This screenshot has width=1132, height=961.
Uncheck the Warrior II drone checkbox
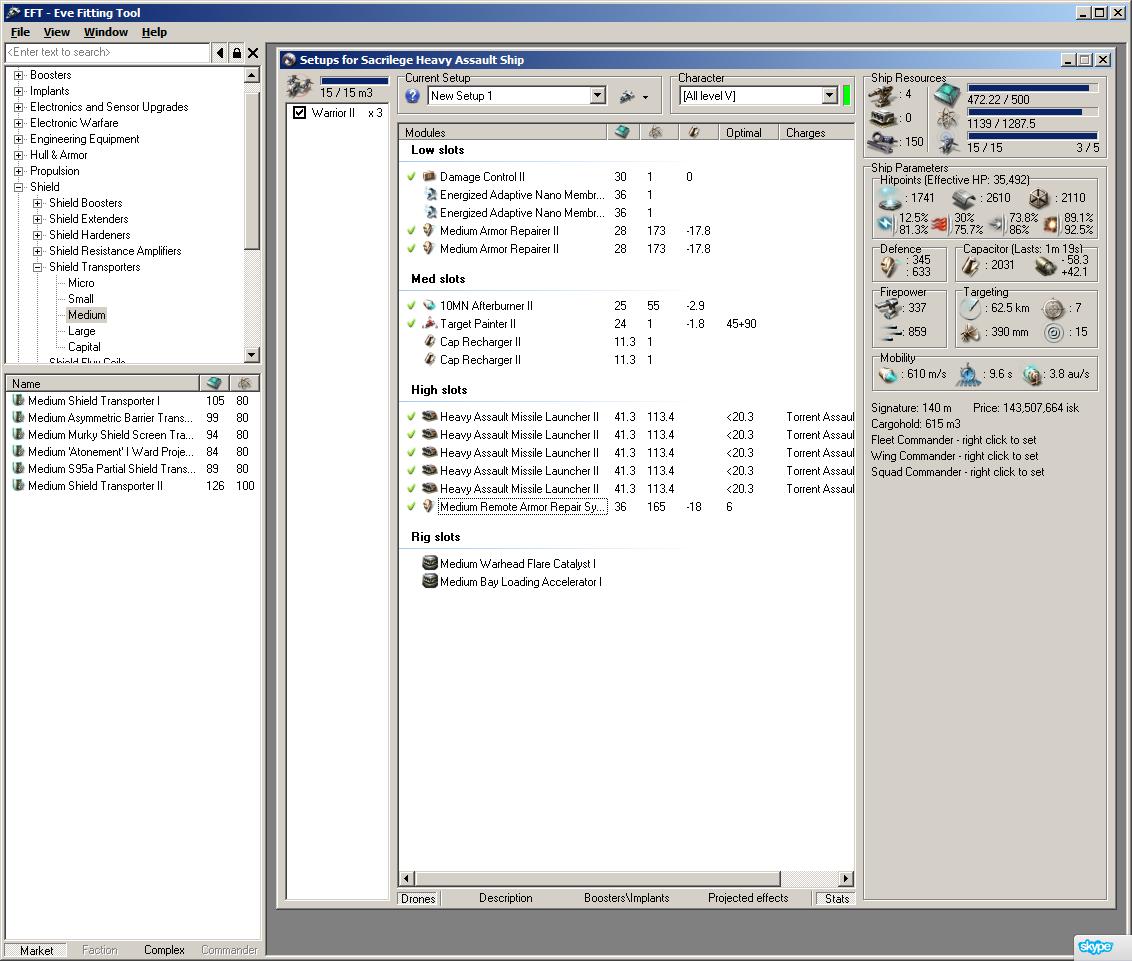tap(300, 113)
